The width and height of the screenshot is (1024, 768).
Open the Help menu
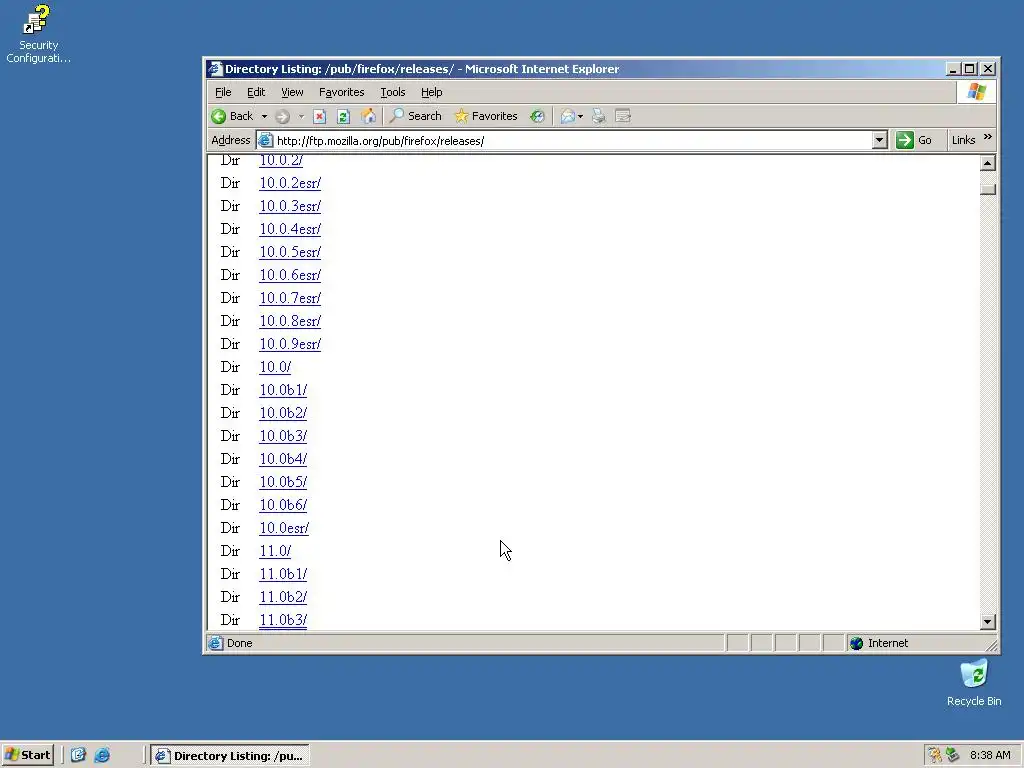pos(431,92)
